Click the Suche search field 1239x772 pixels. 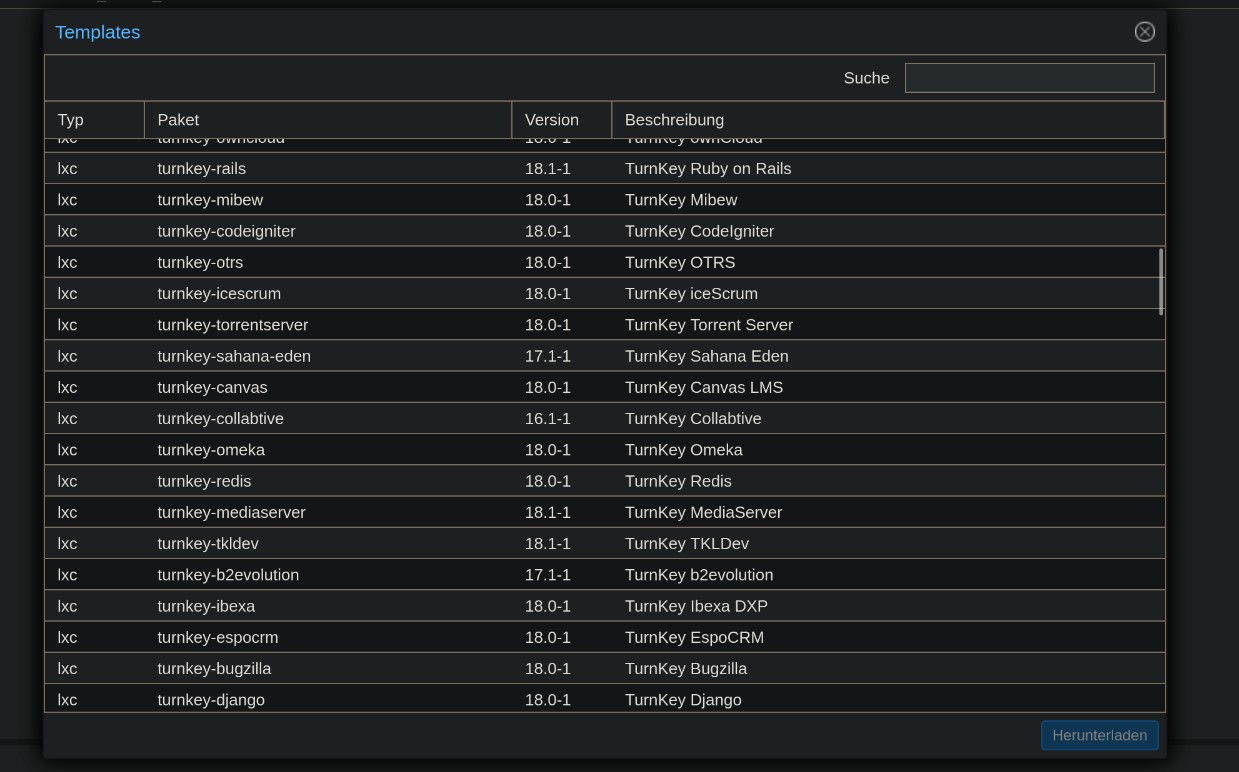[x=1029, y=78]
